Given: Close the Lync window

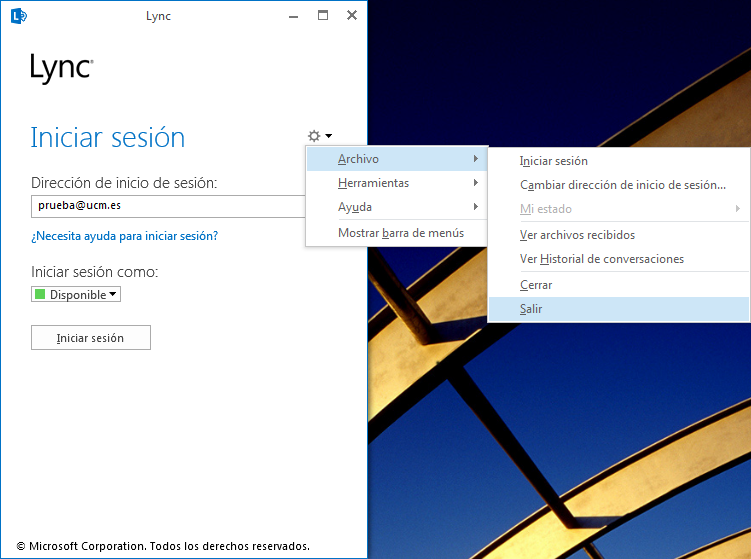Looking at the screenshot, I should 352,16.
